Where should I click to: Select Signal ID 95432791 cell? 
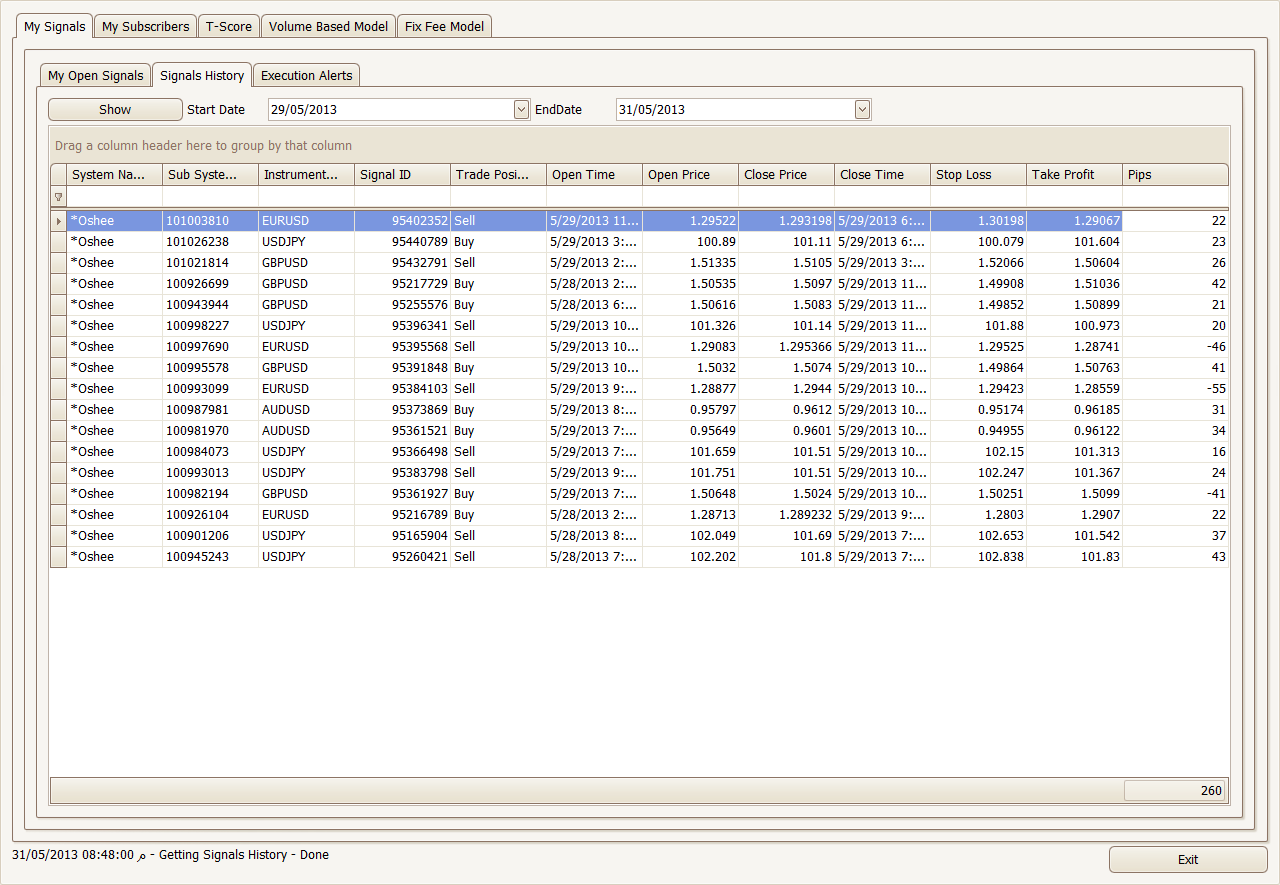pos(402,263)
